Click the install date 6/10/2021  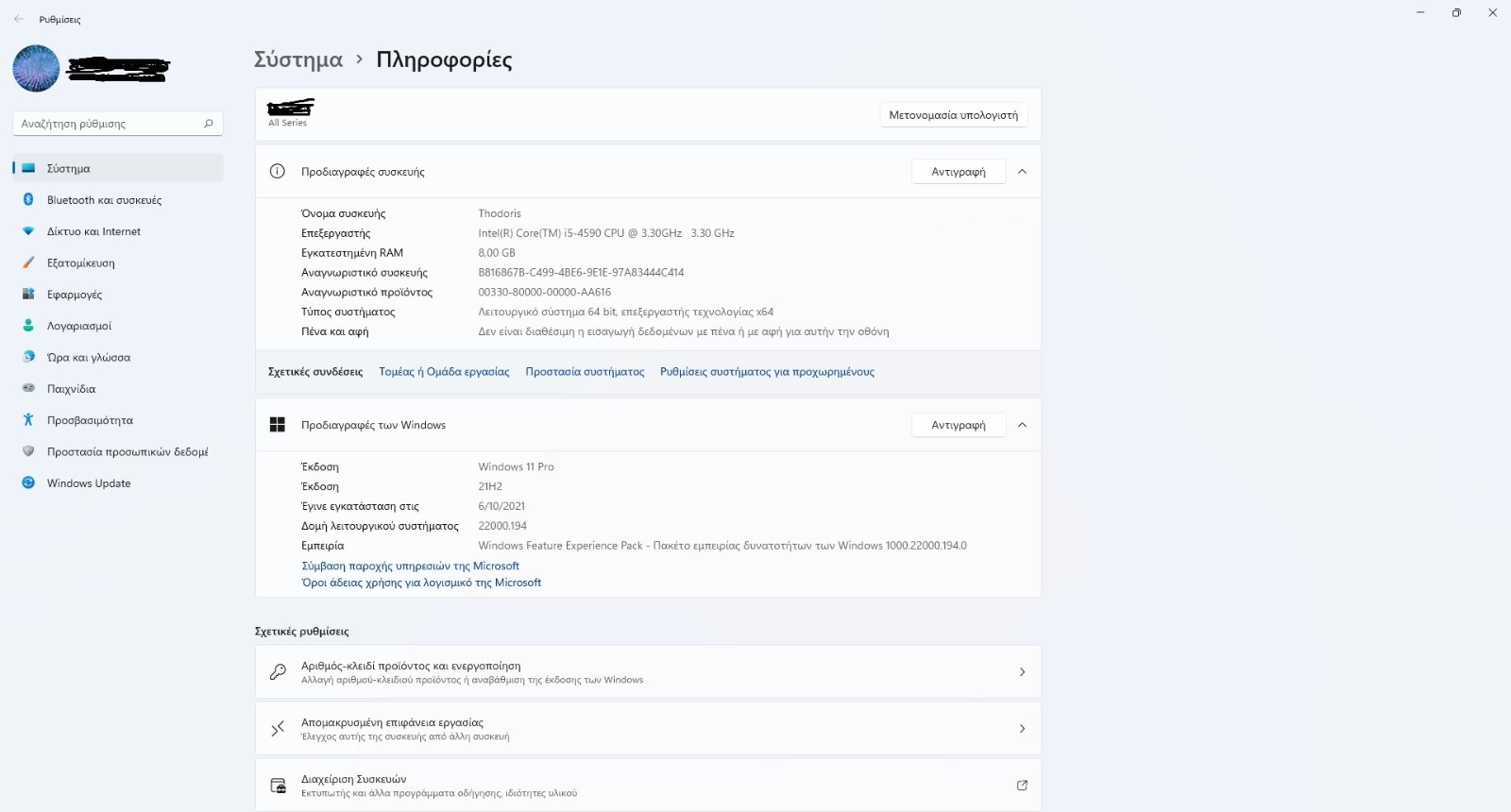click(x=501, y=506)
